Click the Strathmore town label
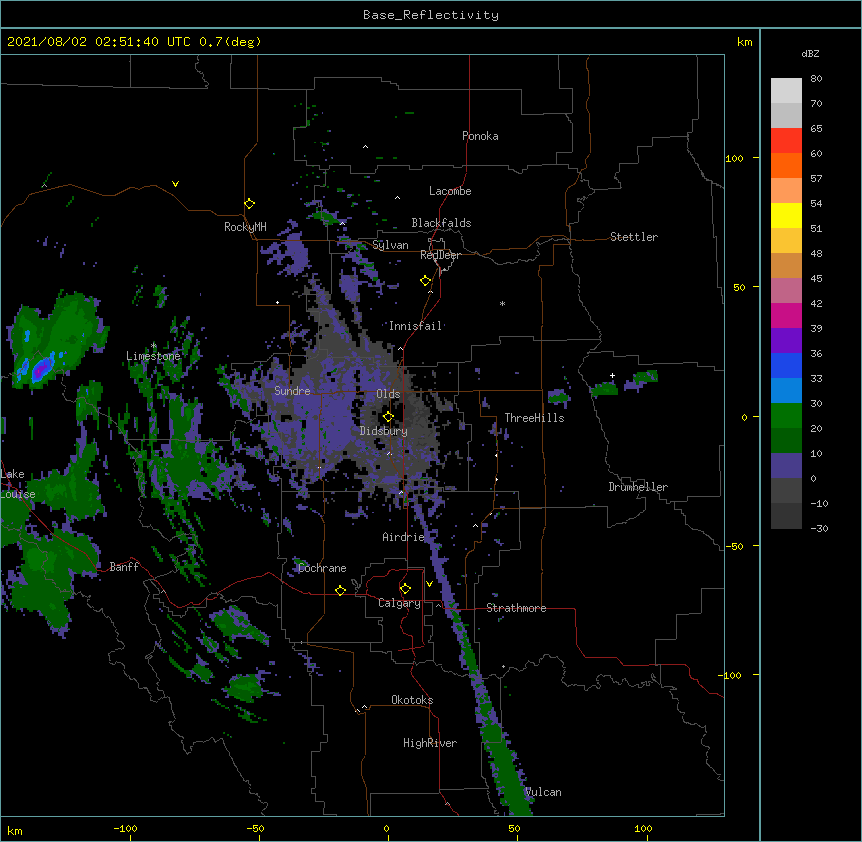The height and width of the screenshot is (842, 862). click(x=516, y=608)
